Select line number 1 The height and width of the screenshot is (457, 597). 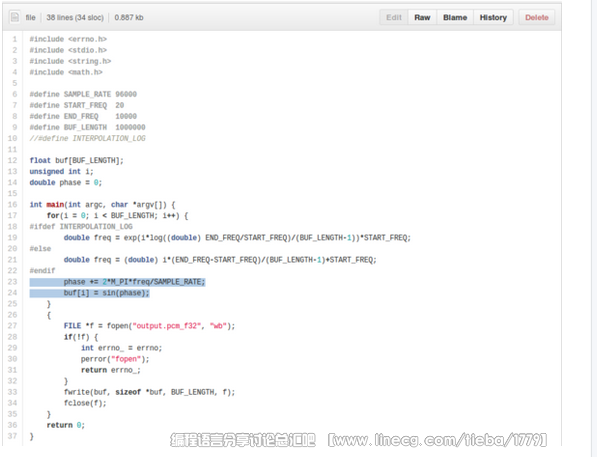(15, 39)
